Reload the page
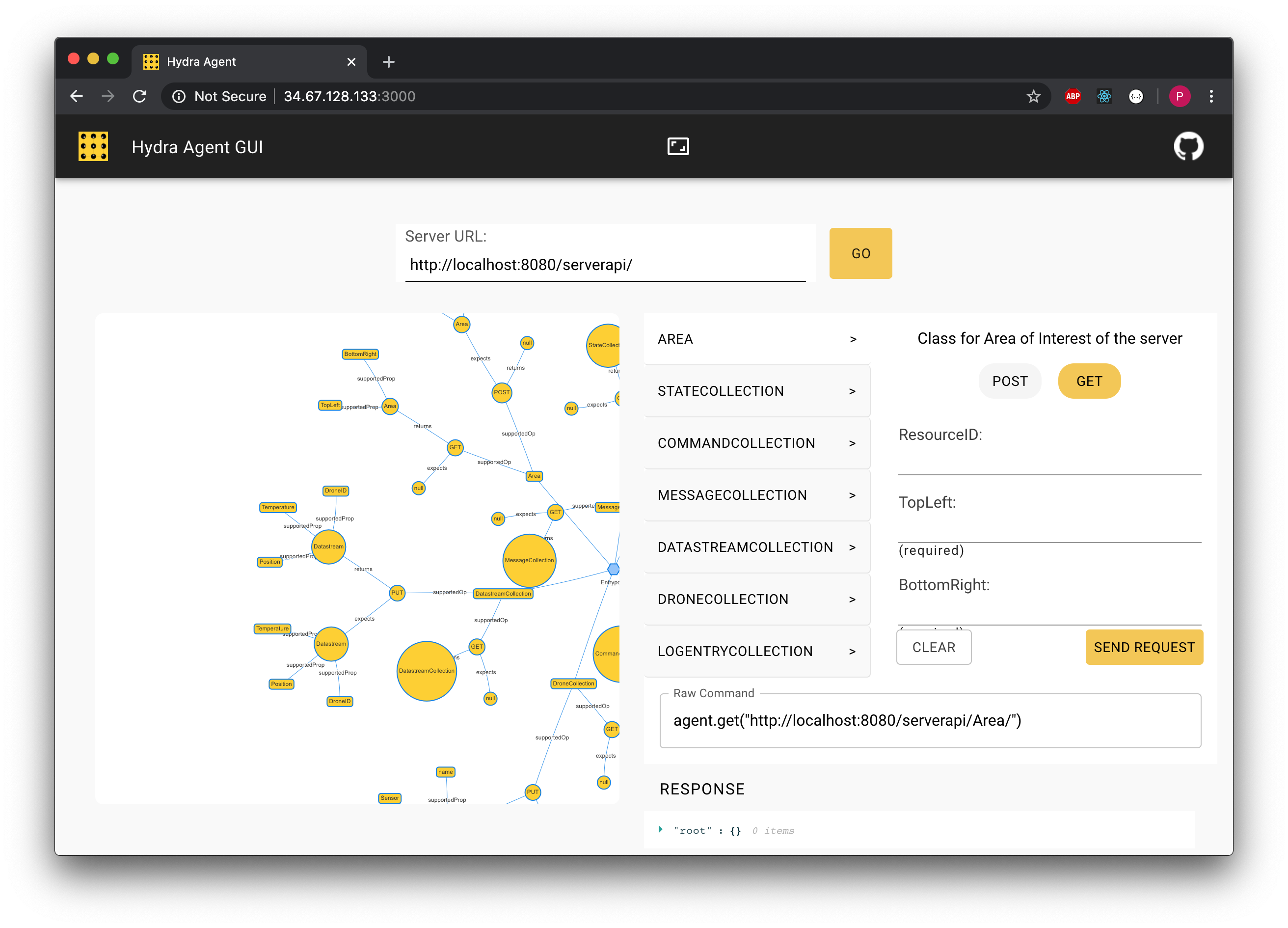Viewport: 1288px width, 928px height. point(140,97)
